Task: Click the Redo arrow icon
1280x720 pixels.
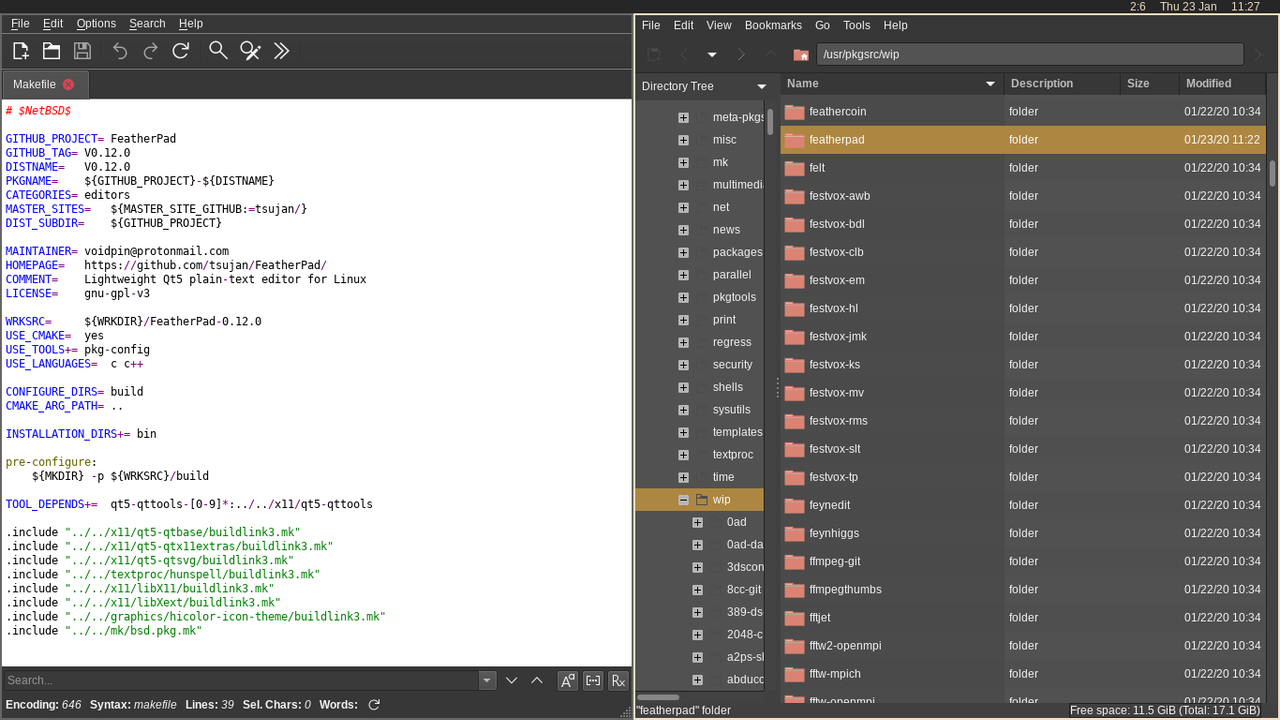Action: [150, 51]
